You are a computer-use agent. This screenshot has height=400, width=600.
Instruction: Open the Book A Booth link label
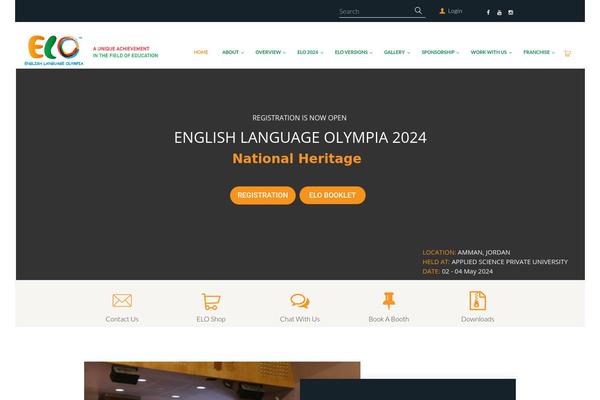tap(389, 319)
